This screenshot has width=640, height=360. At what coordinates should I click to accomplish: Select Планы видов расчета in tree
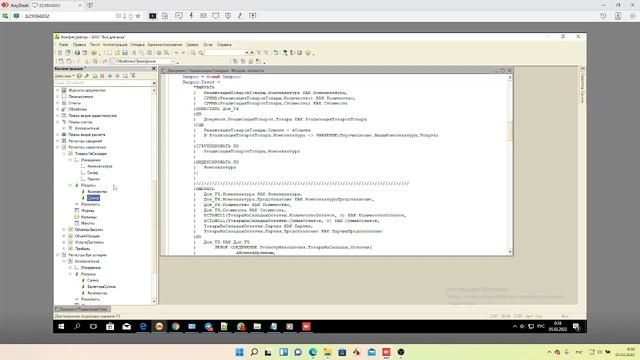[87, 134]
